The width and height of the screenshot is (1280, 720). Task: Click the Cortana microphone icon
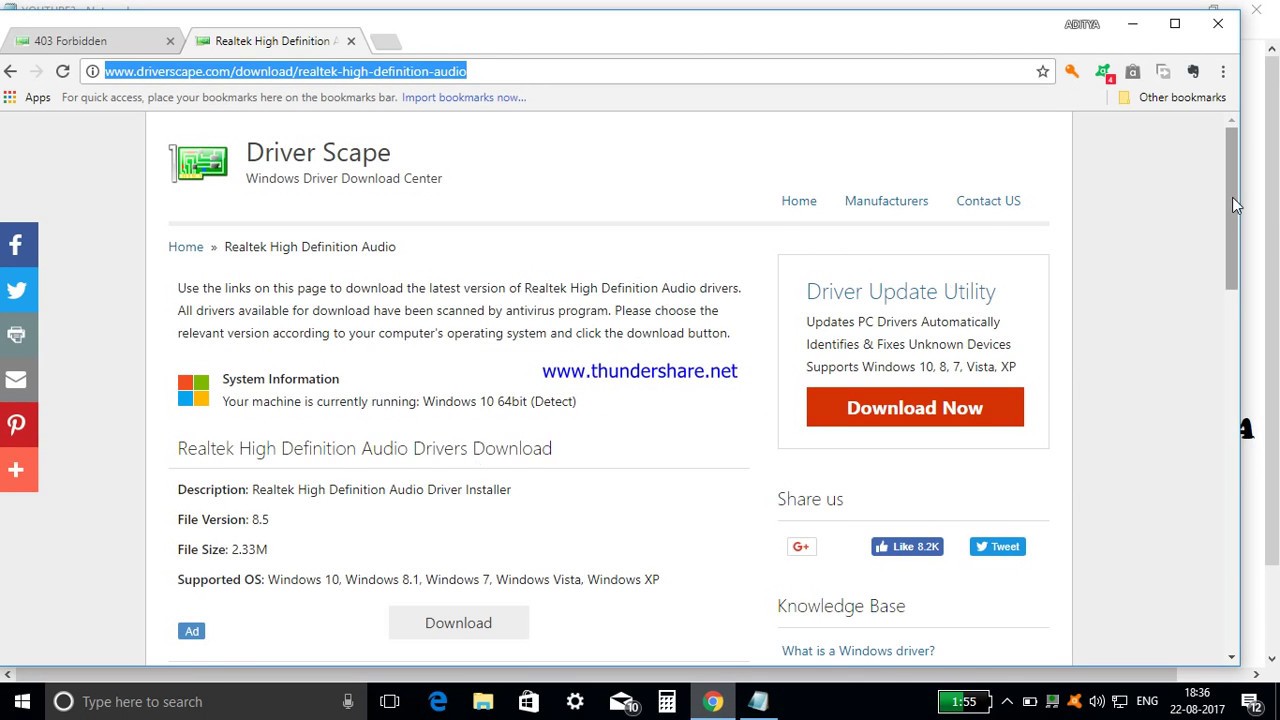pyautogui.click(x=348, y=701)
